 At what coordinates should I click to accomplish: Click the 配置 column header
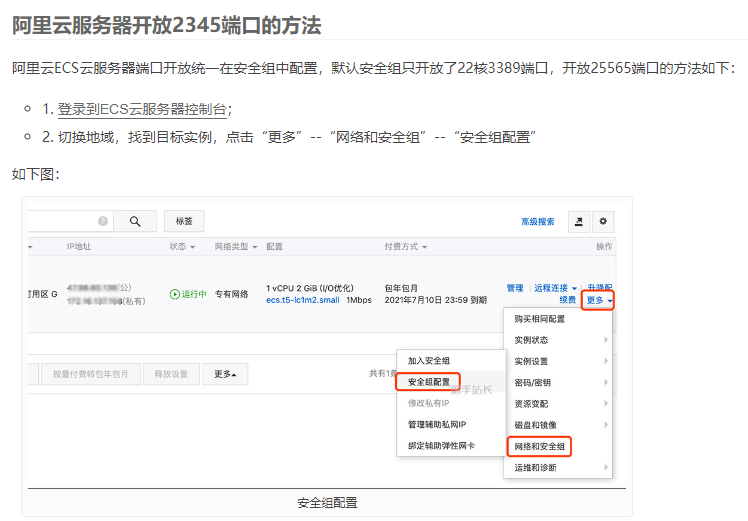274,247
